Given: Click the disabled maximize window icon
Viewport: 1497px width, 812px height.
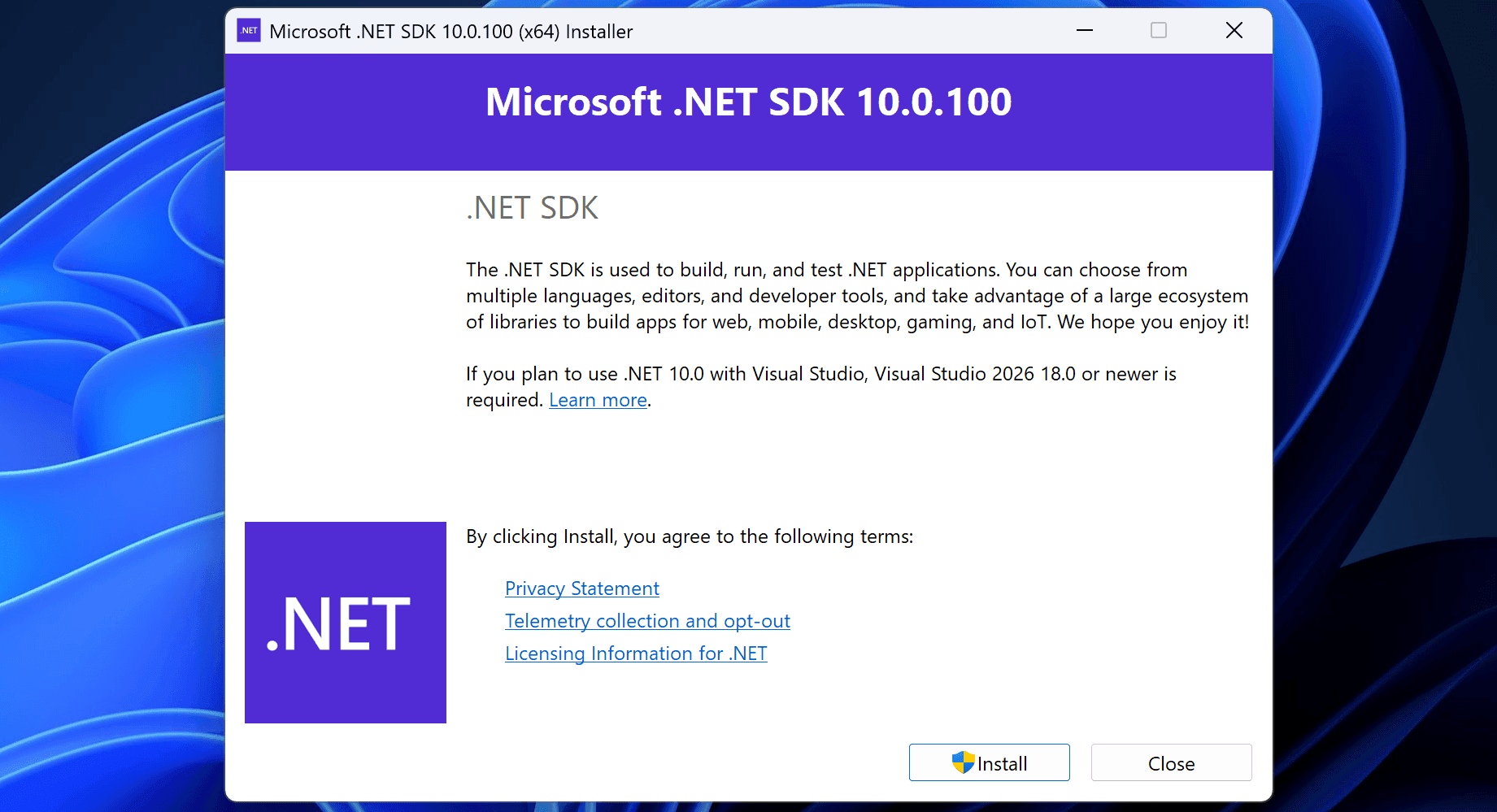Looking at the screenshot, I should point(1159,31).
